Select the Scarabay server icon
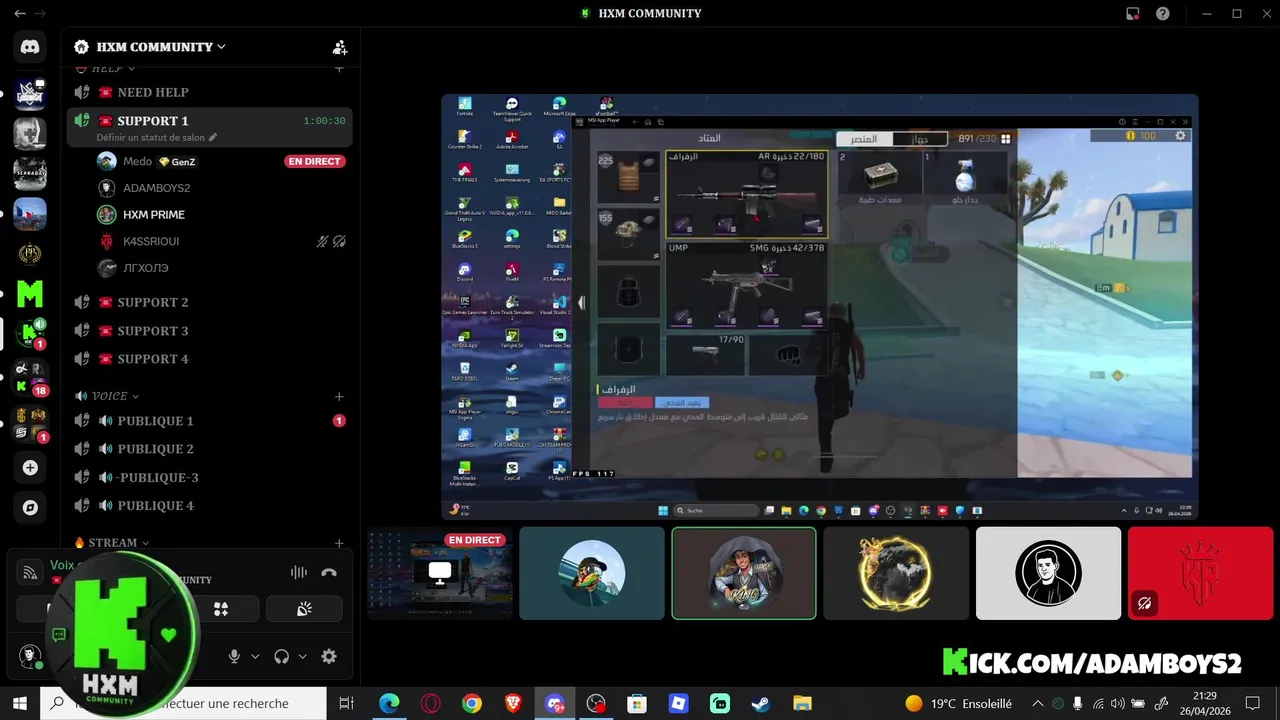This screenshot has height=720, width=1280. coord(30,173)
